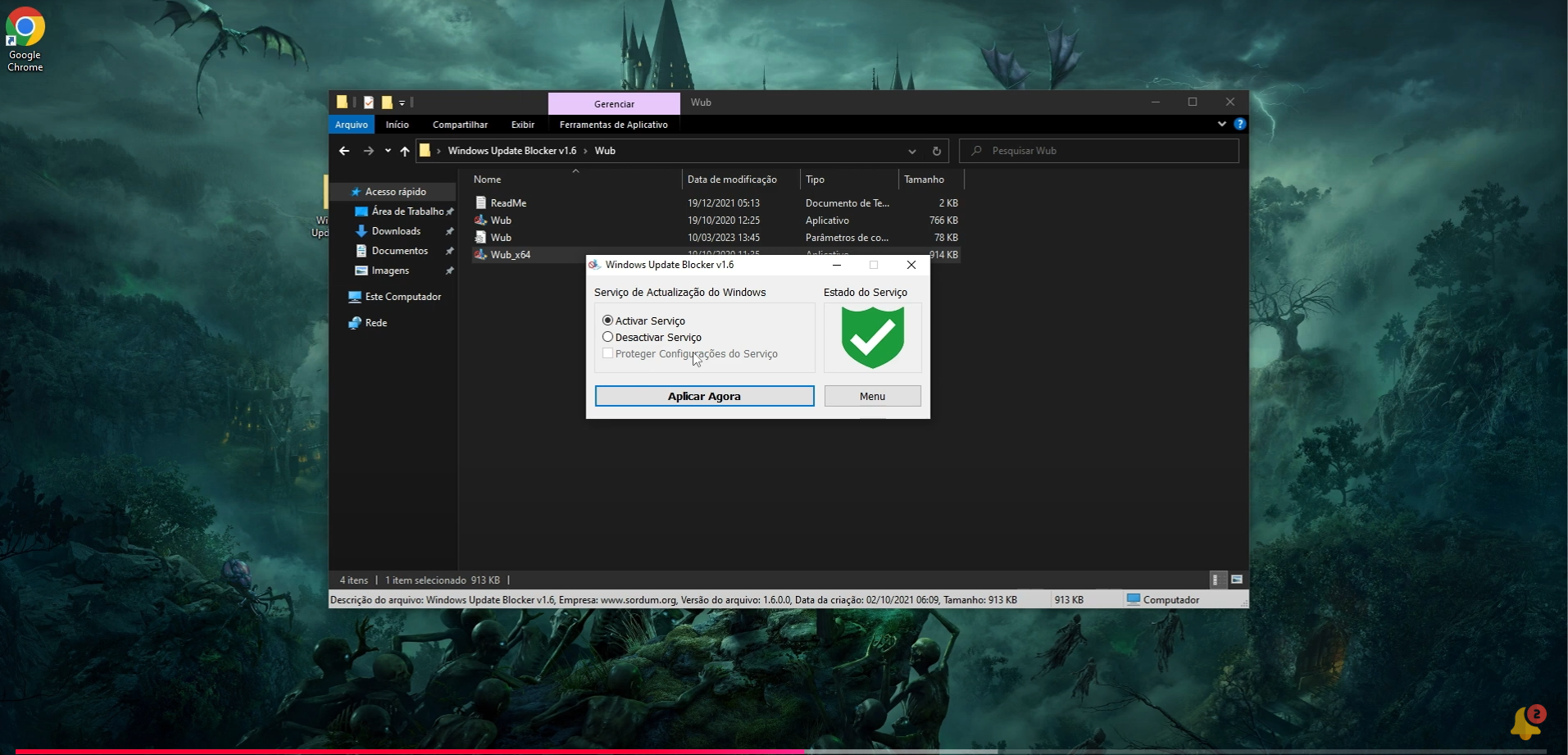1568x755 pixels.
Task: Expand the ribbon chevron on the right
Action: click(1221, 124)
